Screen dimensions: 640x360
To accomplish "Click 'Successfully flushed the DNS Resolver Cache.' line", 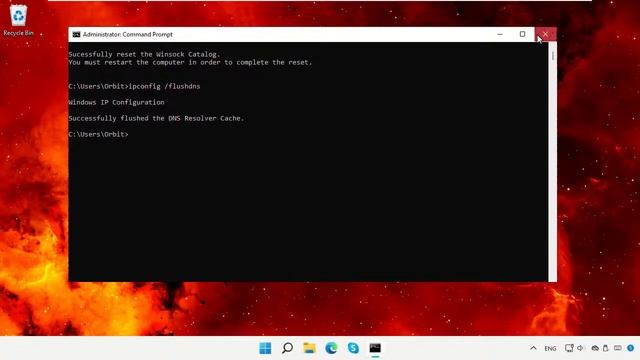I will pos(156,118).
